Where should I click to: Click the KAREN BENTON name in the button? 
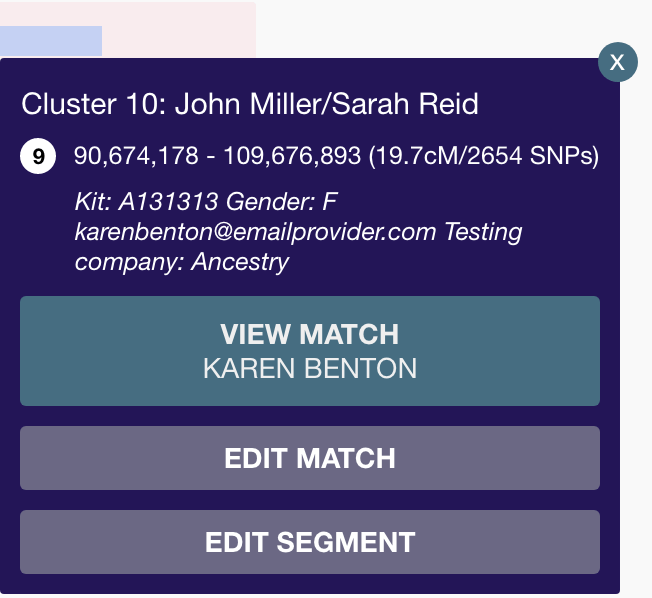click(310, 368)
